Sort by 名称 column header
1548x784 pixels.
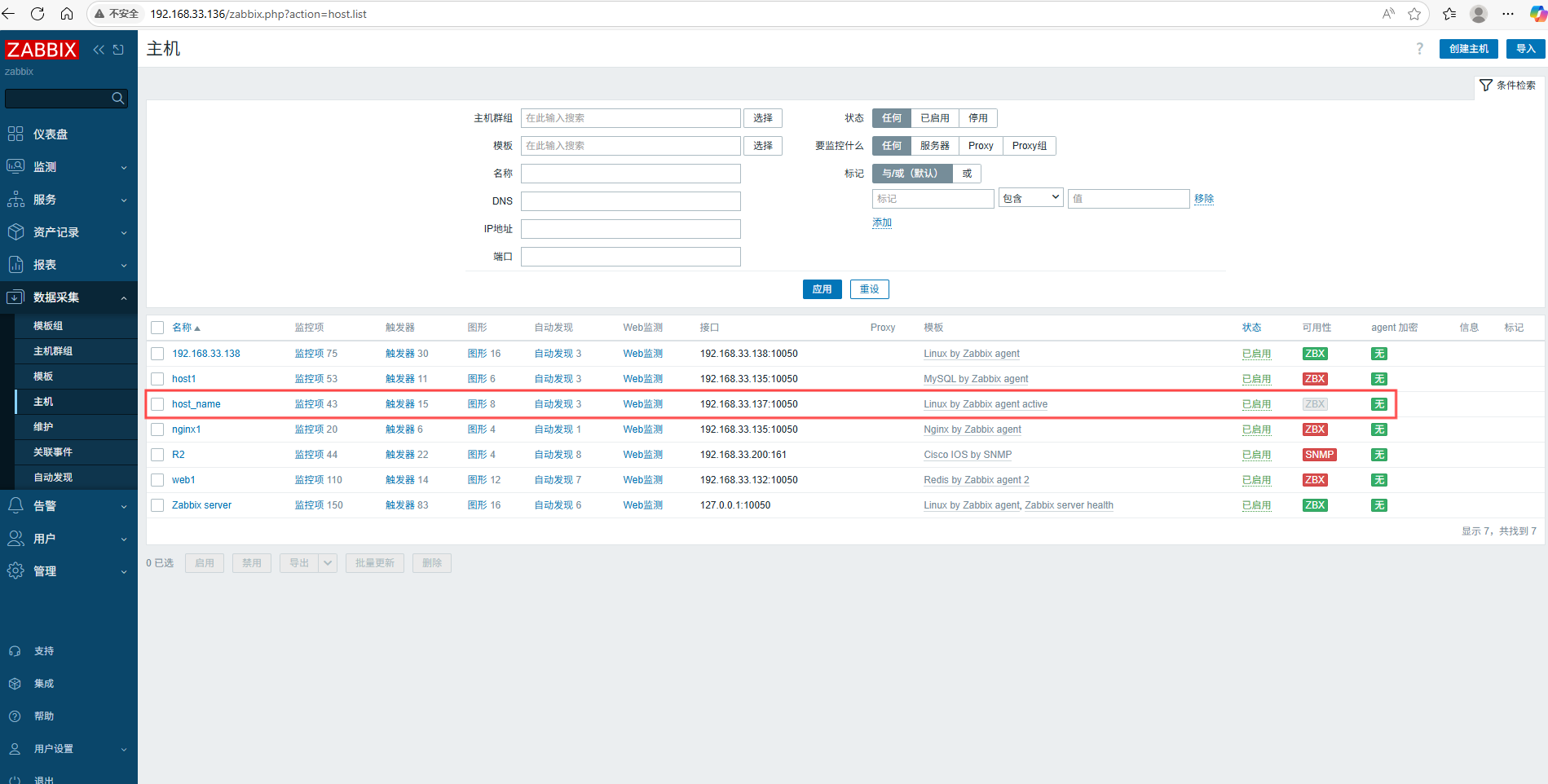click(x=186, y=328)
